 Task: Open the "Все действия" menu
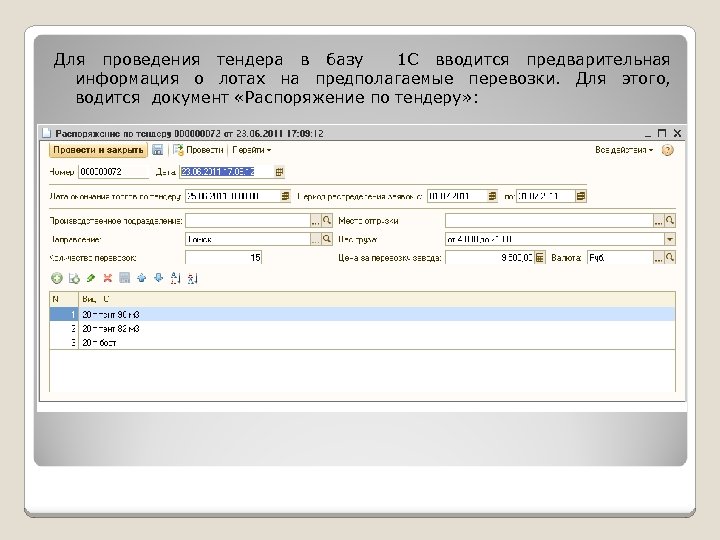point(624,150)
